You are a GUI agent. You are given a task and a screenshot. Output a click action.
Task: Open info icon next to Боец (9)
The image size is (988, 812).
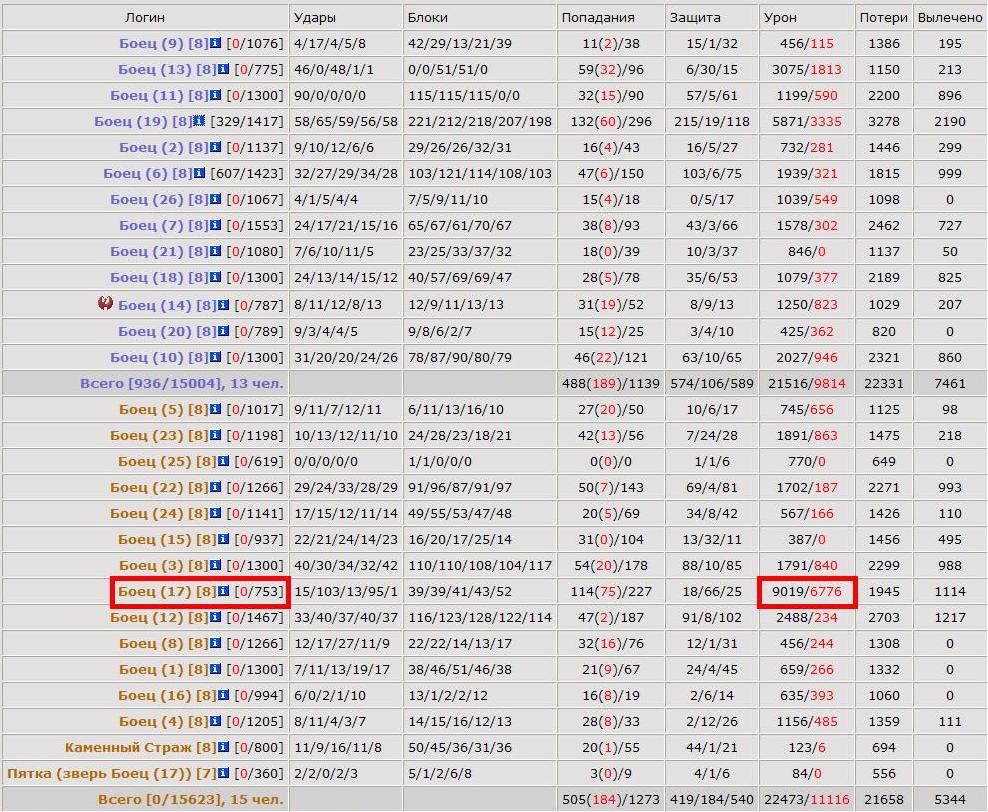(215, 43)
